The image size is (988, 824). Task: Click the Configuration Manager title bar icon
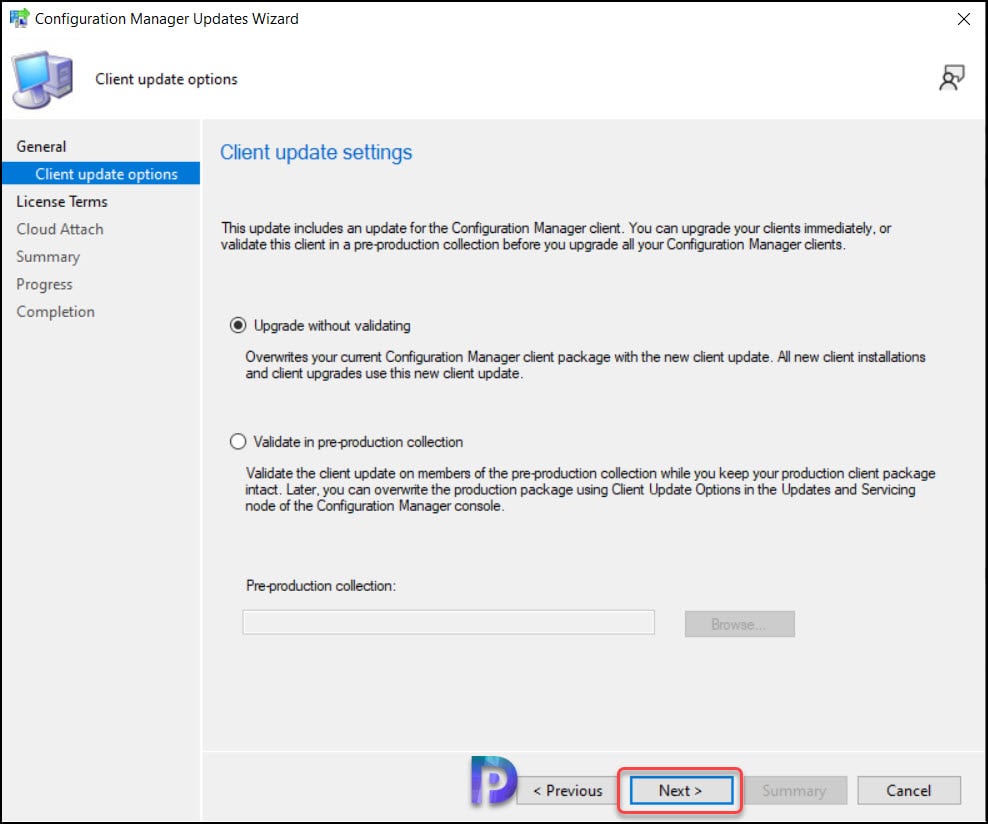tap(20, 18)
